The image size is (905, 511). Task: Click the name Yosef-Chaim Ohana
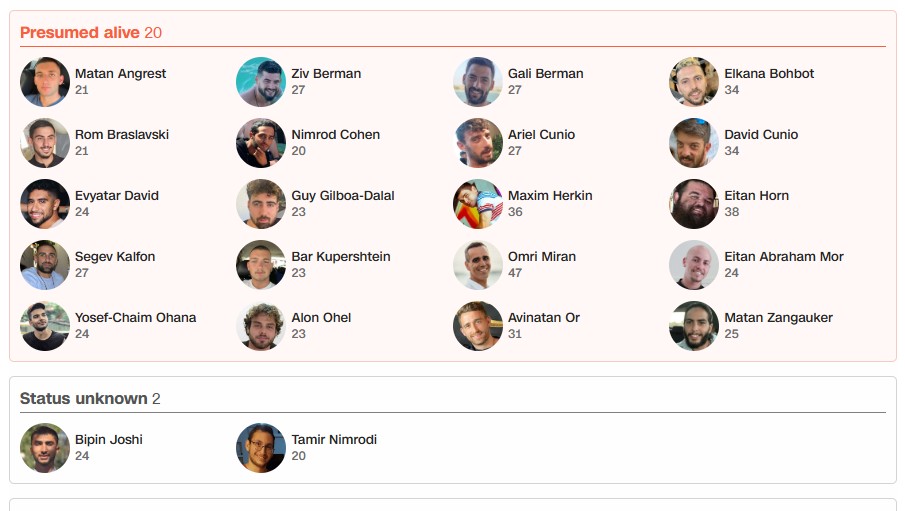[135, 318]
